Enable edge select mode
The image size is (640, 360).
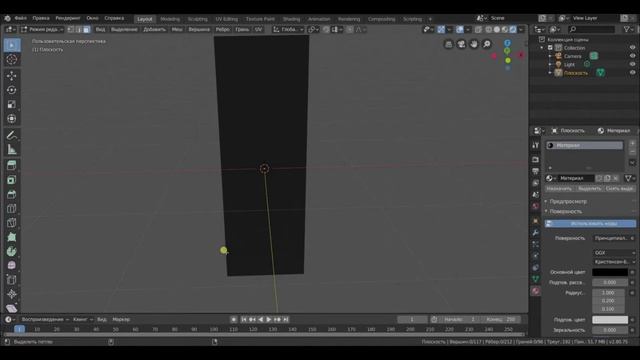point(78,29)
